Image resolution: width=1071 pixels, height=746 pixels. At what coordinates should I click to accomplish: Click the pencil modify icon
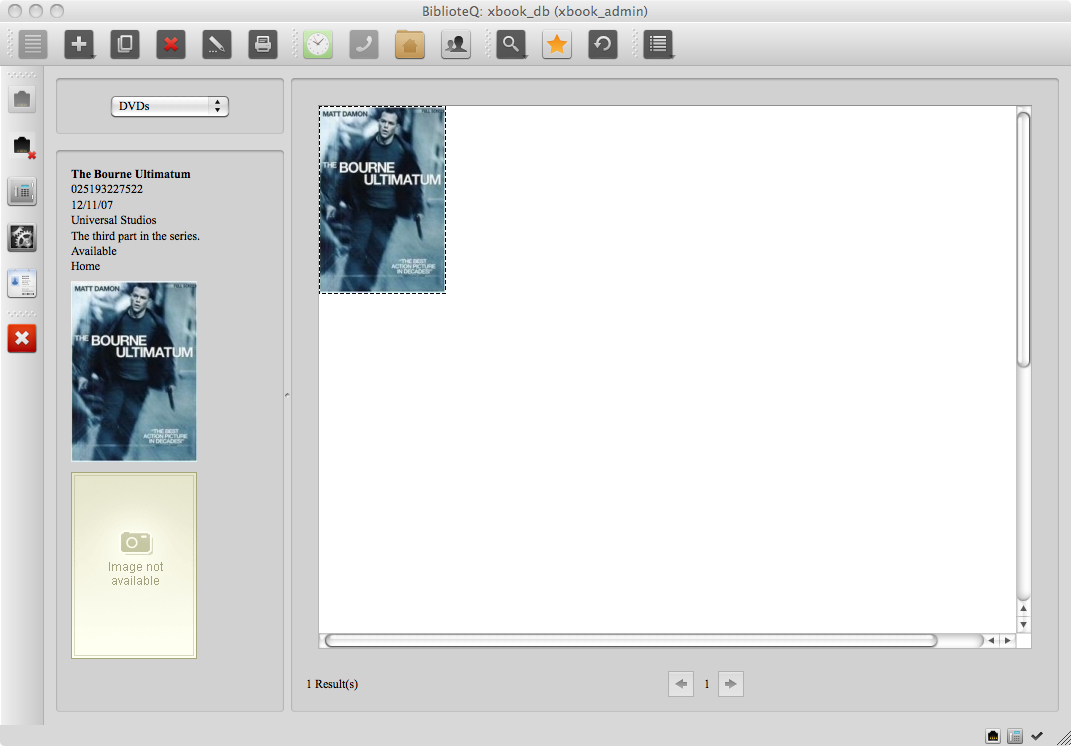pos(217,44)
